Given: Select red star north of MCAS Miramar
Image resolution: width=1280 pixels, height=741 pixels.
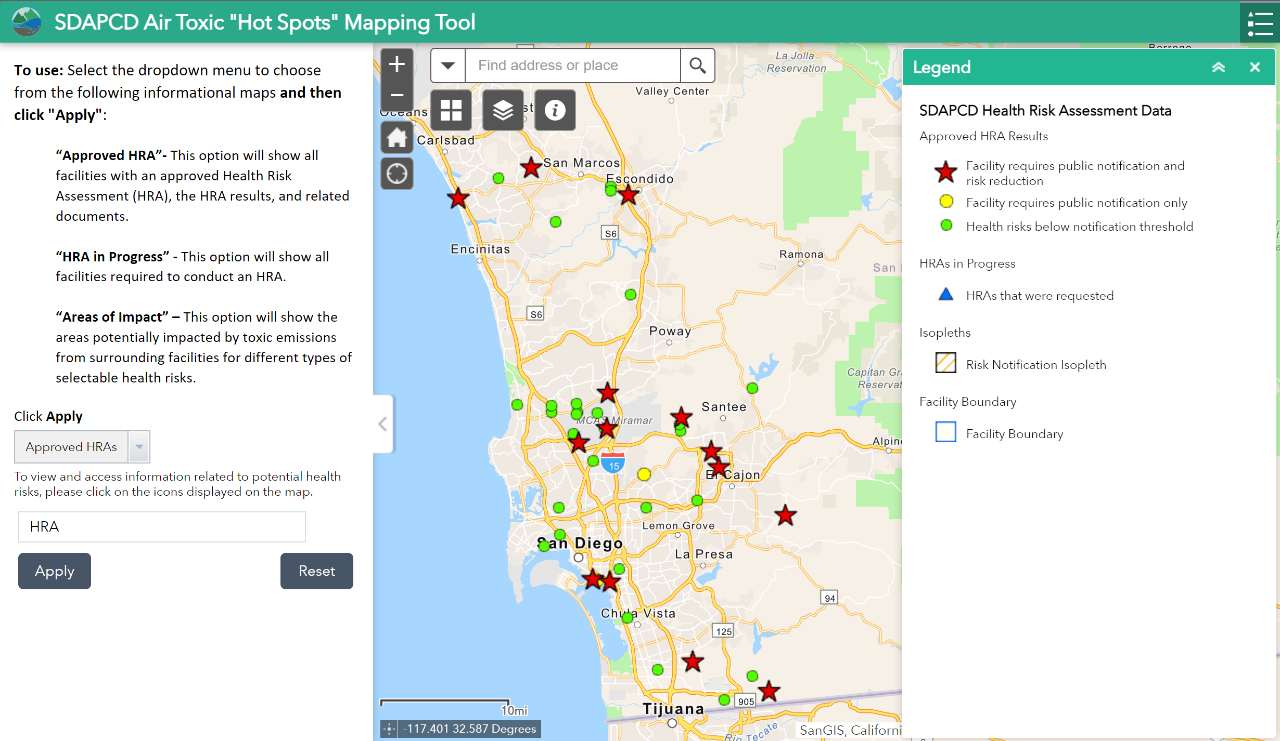Looking at the screenshot, I should pos(607,393).
